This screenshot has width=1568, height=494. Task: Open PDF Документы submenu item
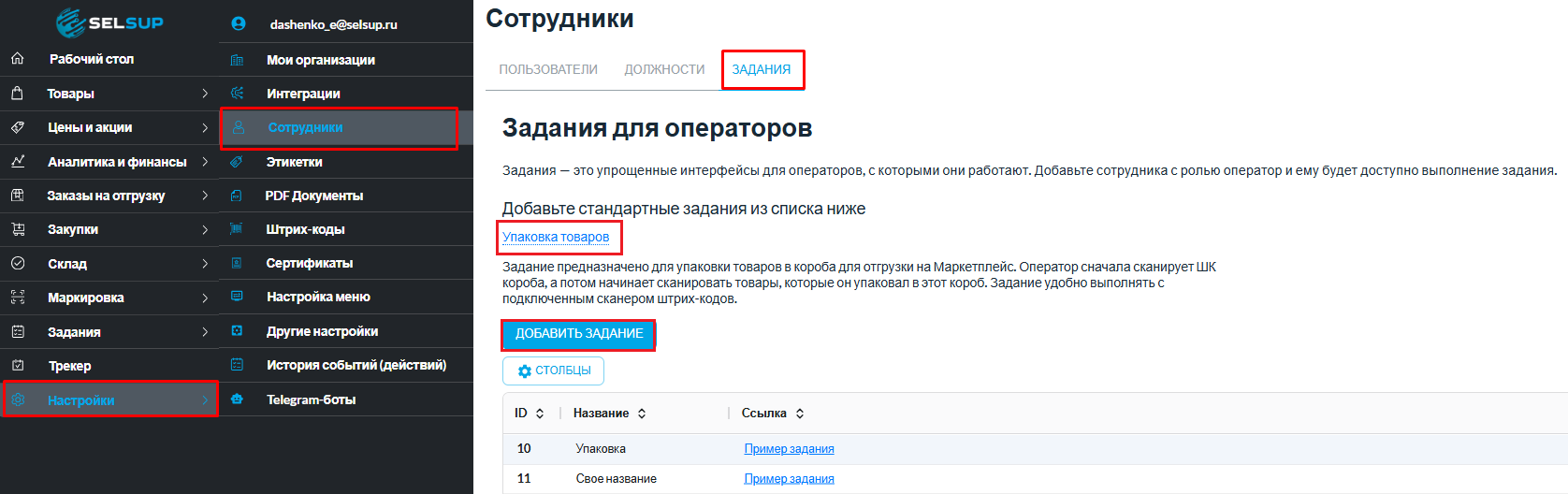(x=314, y=196)
